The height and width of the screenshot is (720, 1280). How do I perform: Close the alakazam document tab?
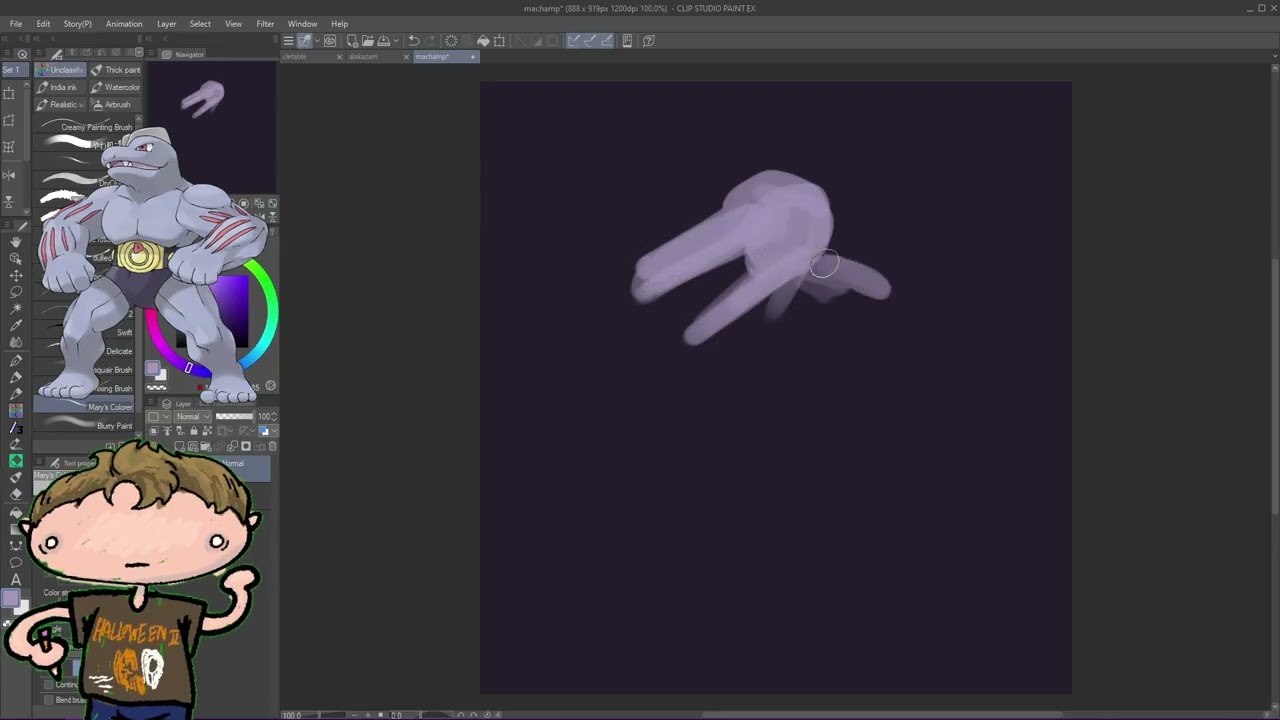[406, 57]
